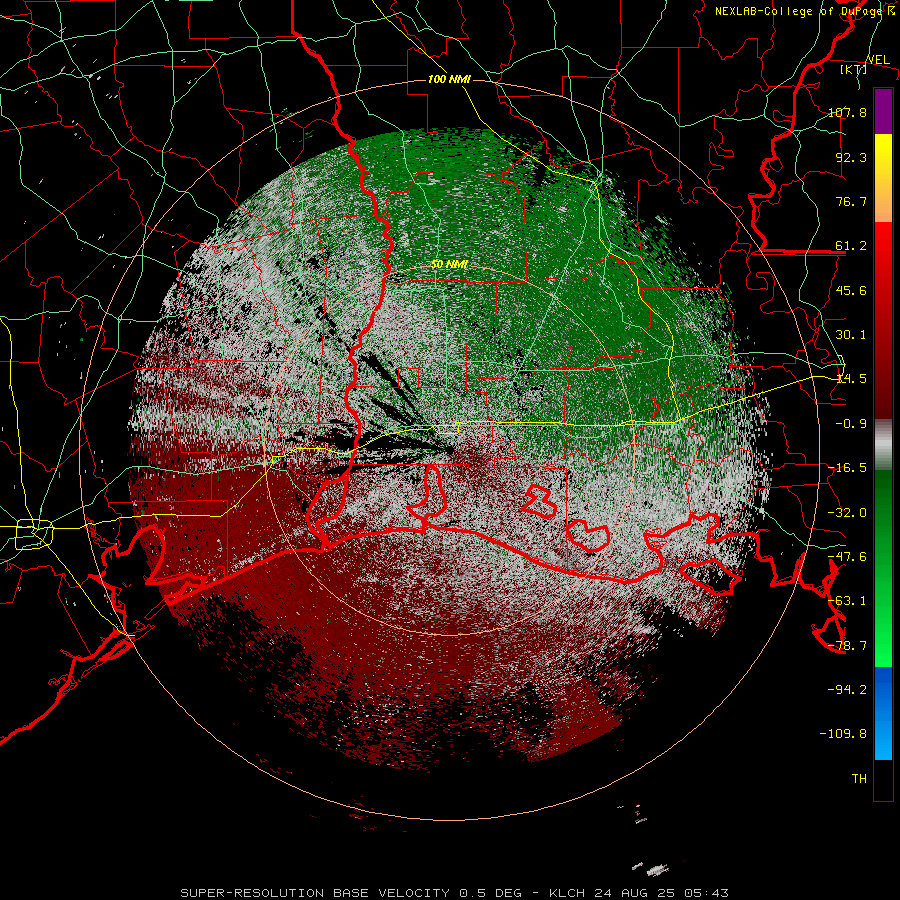Click the 107.8 velocity scale label

click(x=847, y=112)
